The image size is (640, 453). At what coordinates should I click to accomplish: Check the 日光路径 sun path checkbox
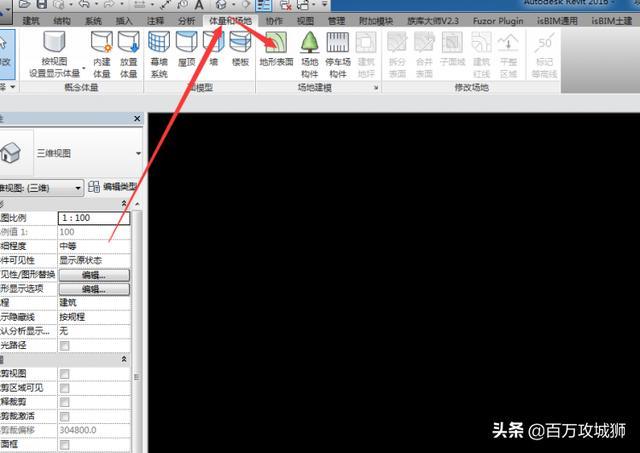(x=65, y=345)
